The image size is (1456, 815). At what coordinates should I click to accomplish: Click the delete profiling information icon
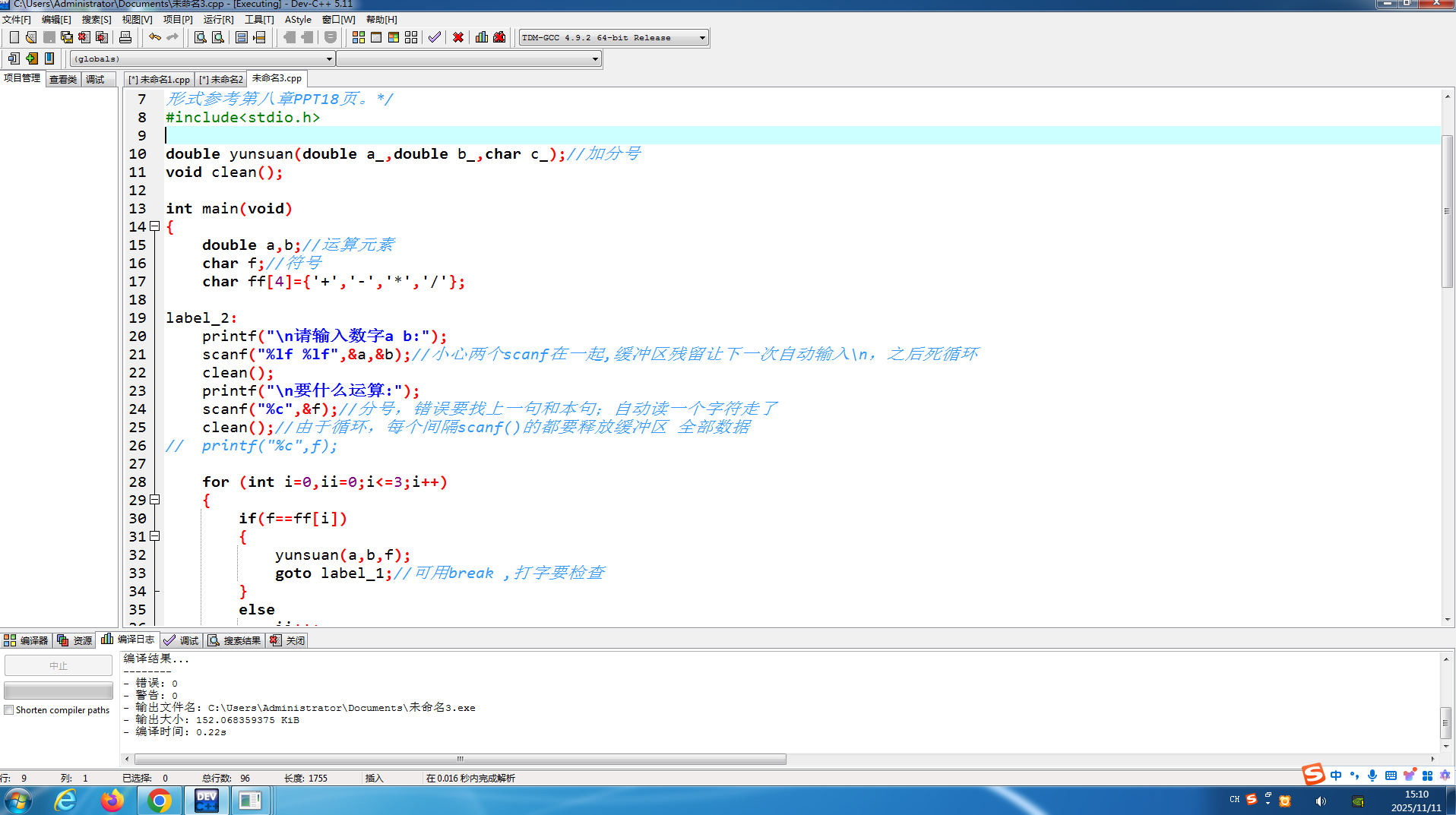click(499, 37)
